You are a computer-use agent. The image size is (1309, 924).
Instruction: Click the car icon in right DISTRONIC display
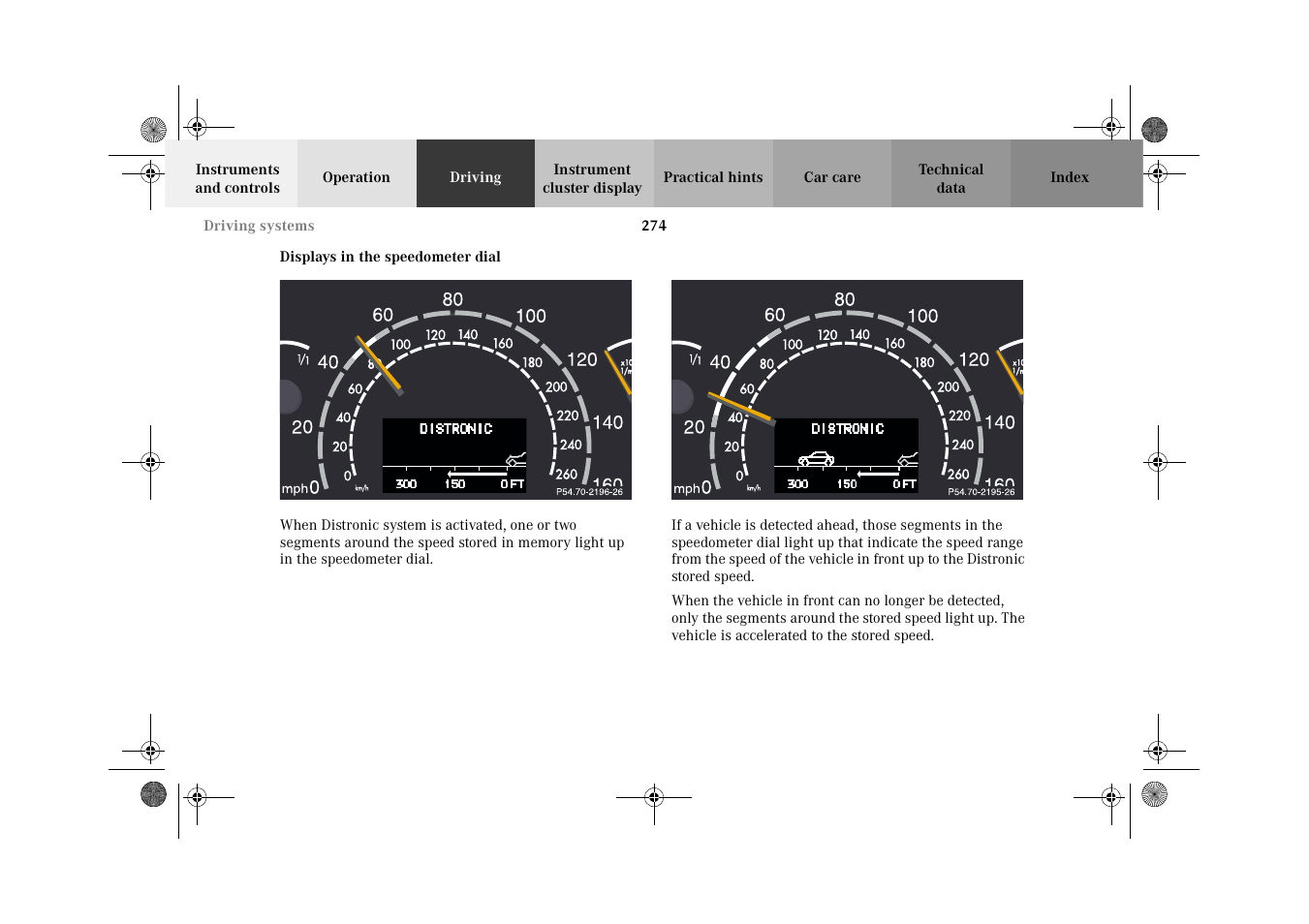tap(816, 458)
